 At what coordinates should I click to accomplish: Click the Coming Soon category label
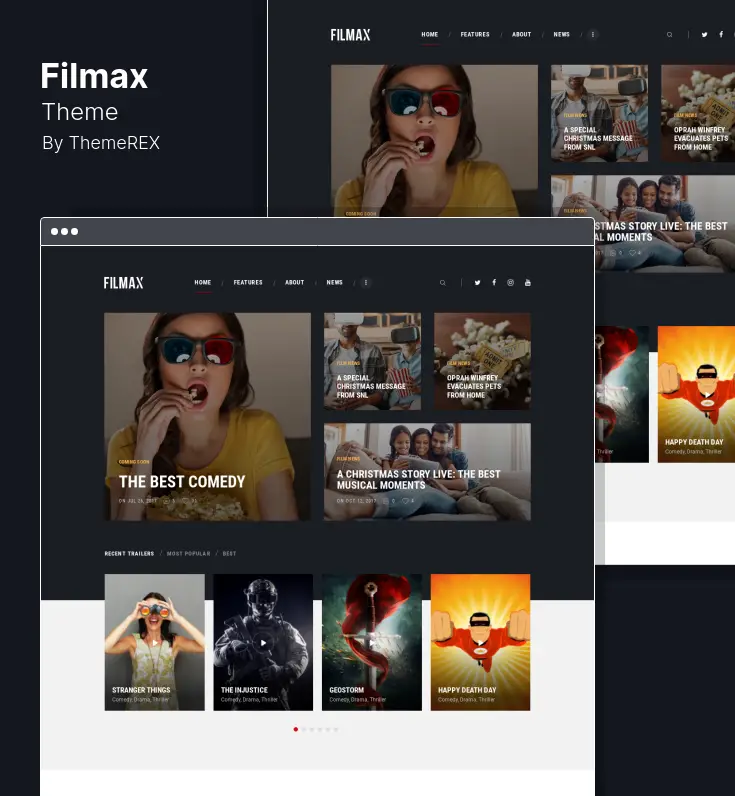pyautogui.click(x=134, y=462)
